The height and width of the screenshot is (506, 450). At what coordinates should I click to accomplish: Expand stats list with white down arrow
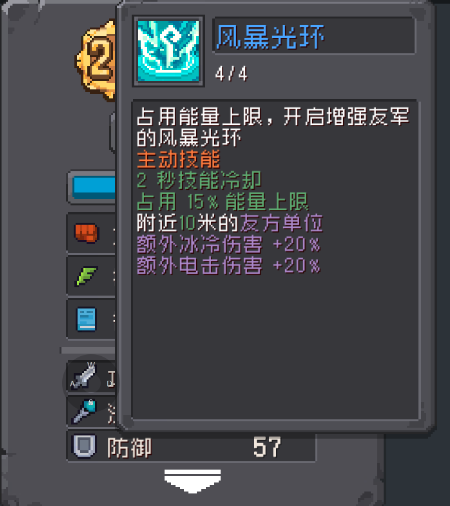192,481
